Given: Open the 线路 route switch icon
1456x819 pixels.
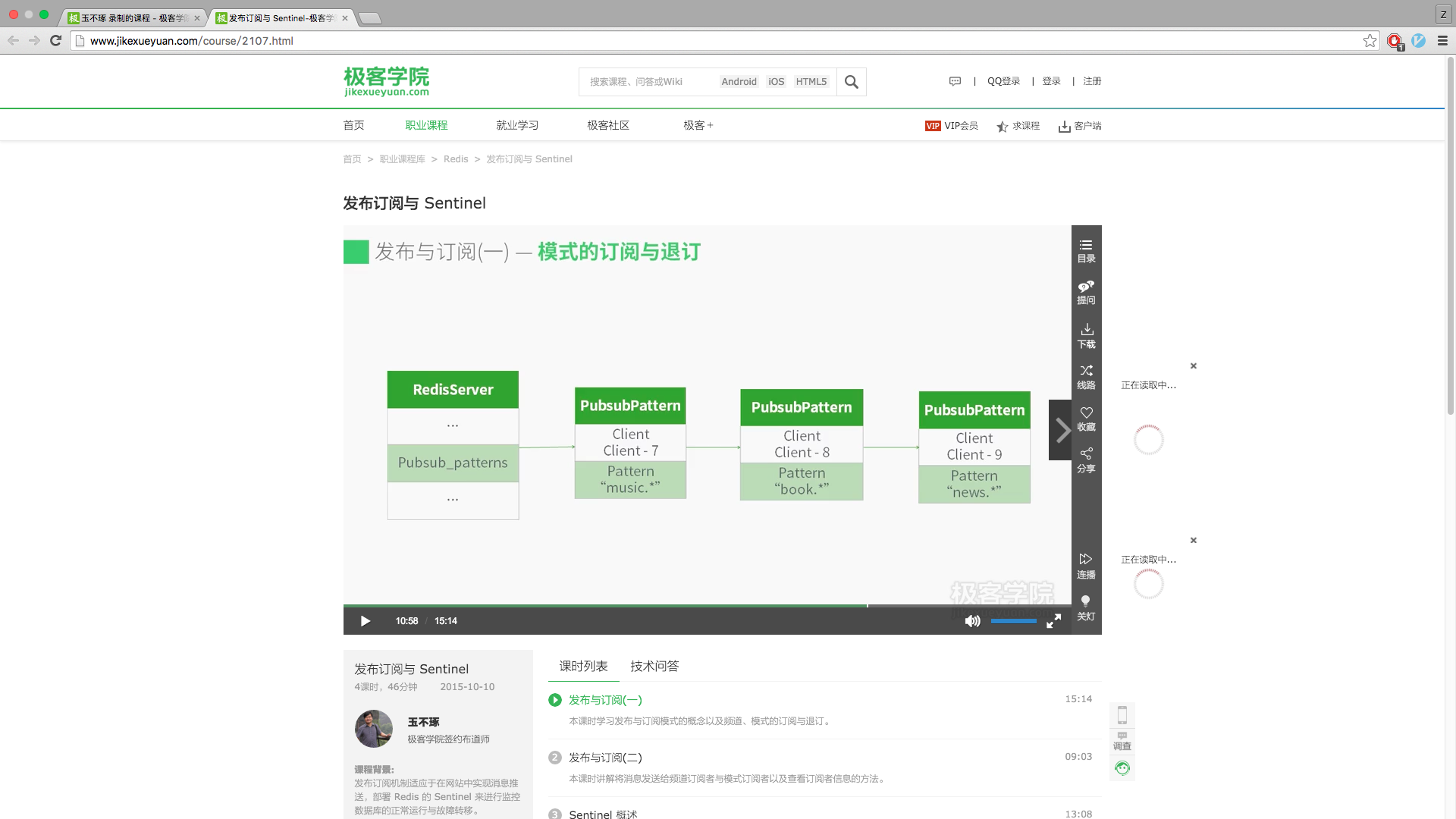Looking at the screenshot, I should [1086, 376].
